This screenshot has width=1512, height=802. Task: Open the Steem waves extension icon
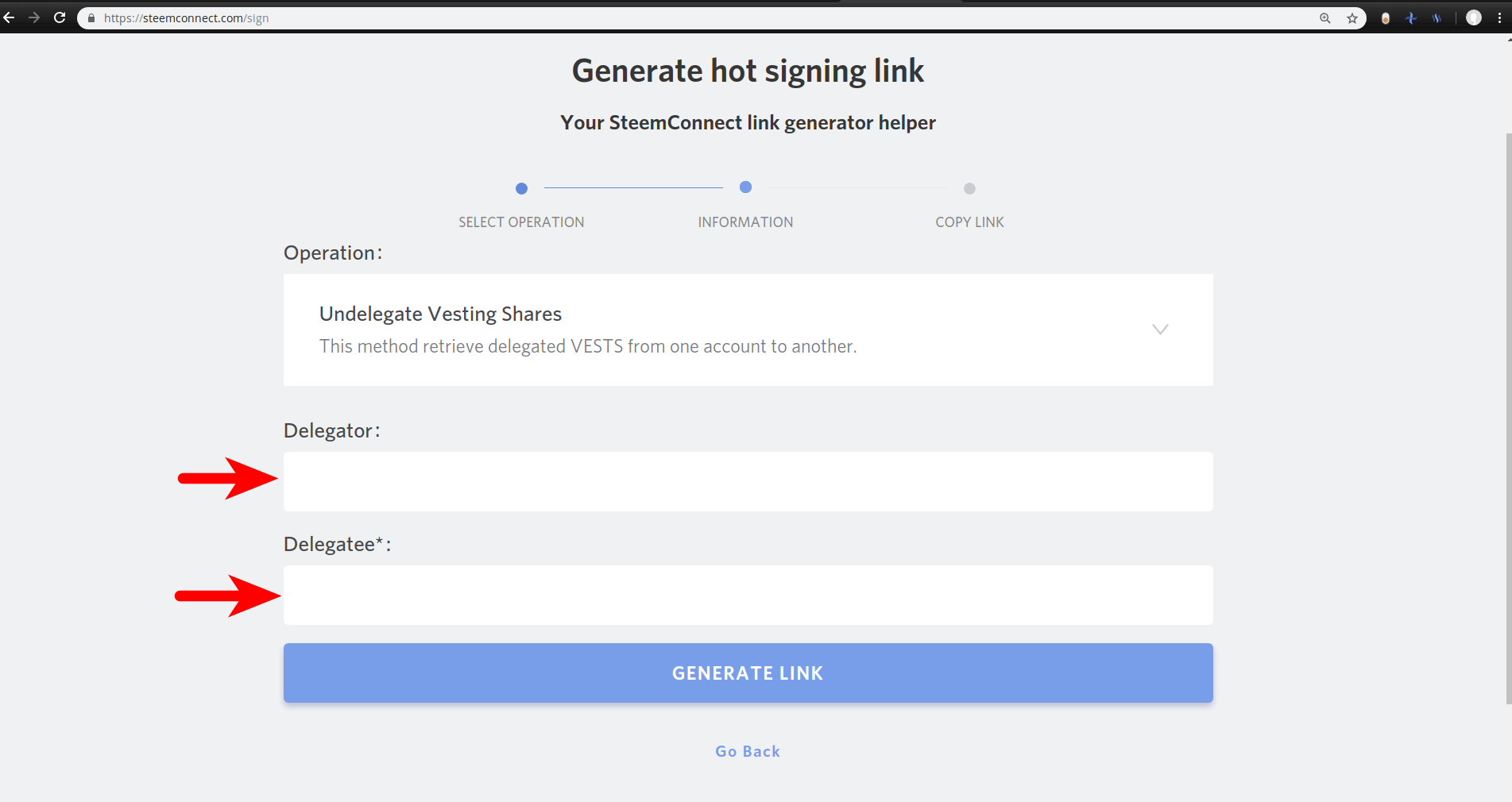pyautogui.click(x=1437, y=18)
